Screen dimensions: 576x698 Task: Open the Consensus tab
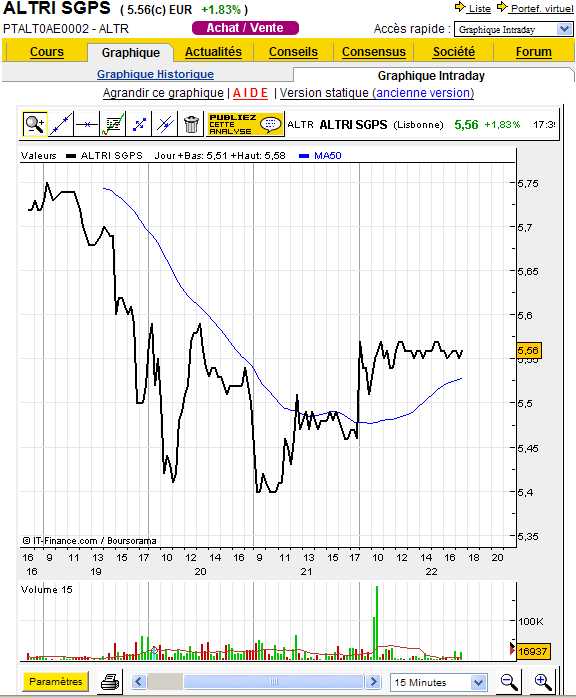[373, 52]
